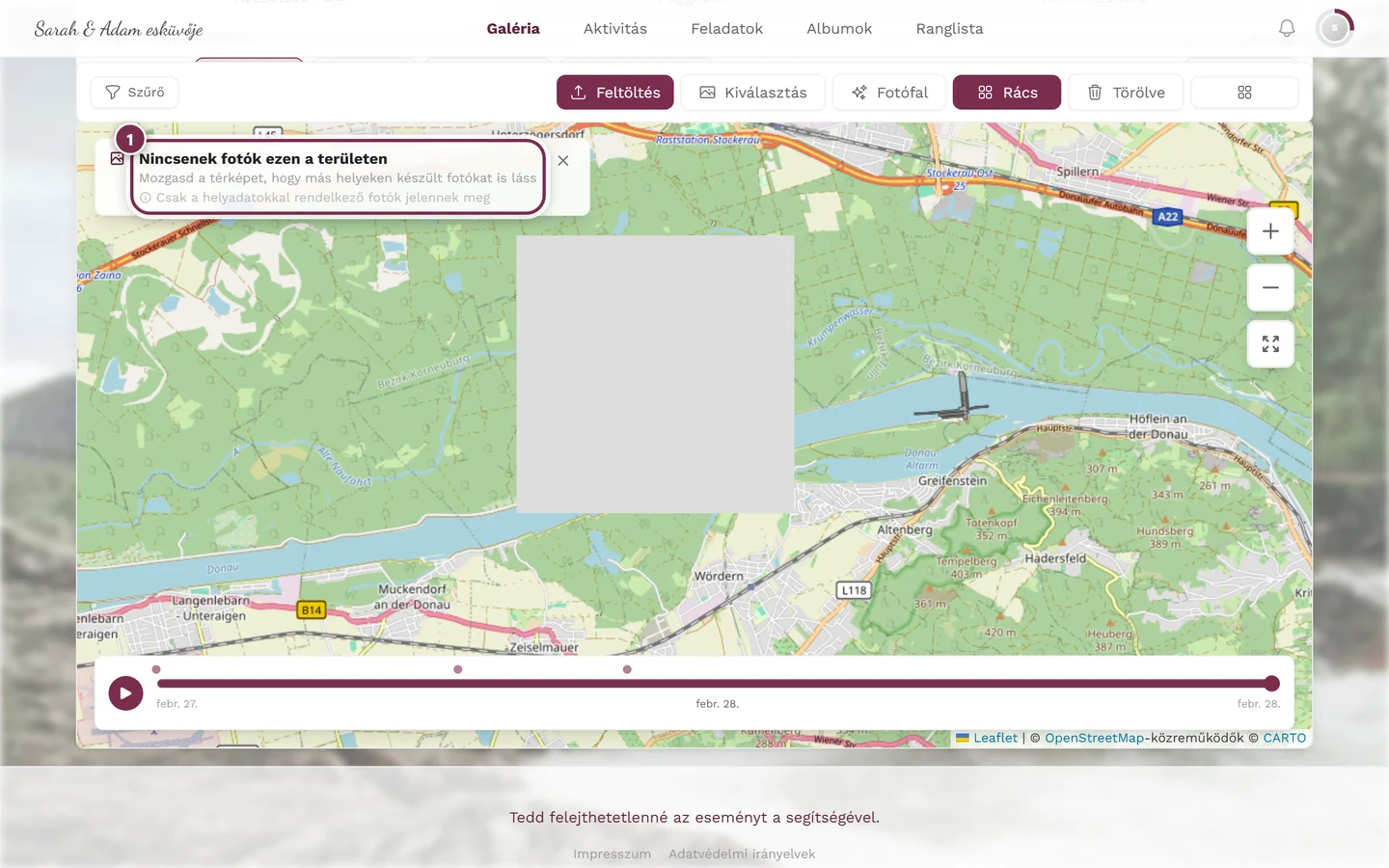This screenshot has width=1389, height=868.
Task: Click the timeline slider end handle
Action: [1272, 684]
